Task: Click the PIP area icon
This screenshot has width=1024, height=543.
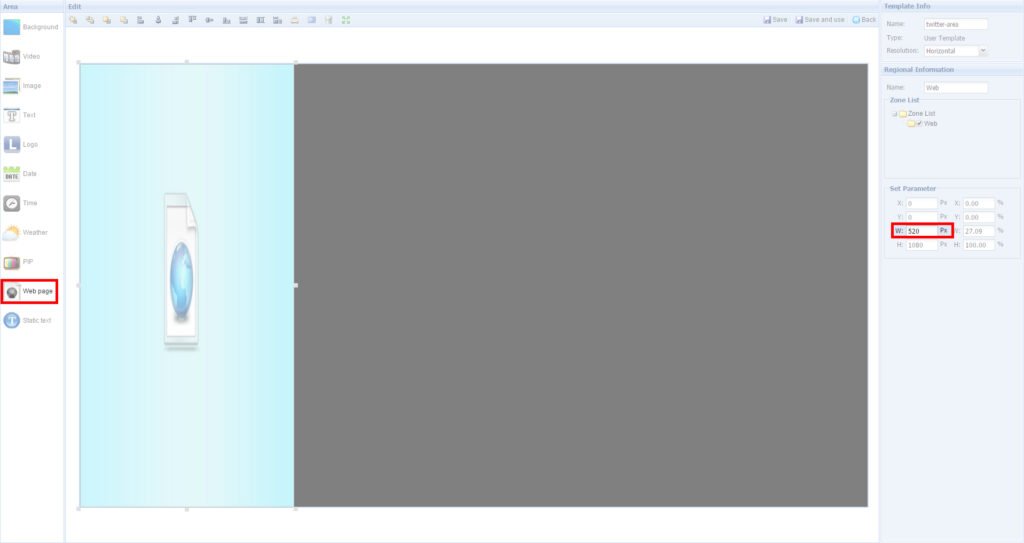Action: [x=29, y=262]
